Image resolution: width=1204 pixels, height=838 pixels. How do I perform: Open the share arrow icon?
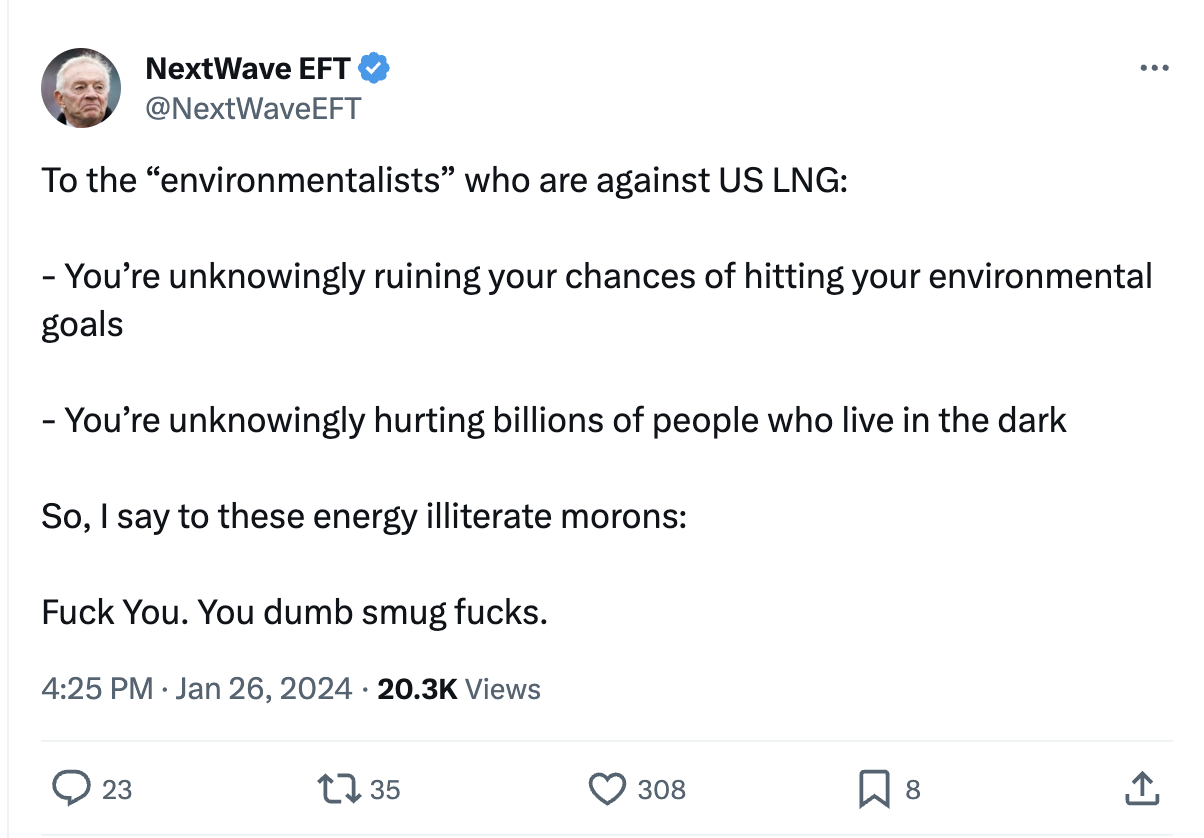pyautogui.click(x=1141, y=789)
